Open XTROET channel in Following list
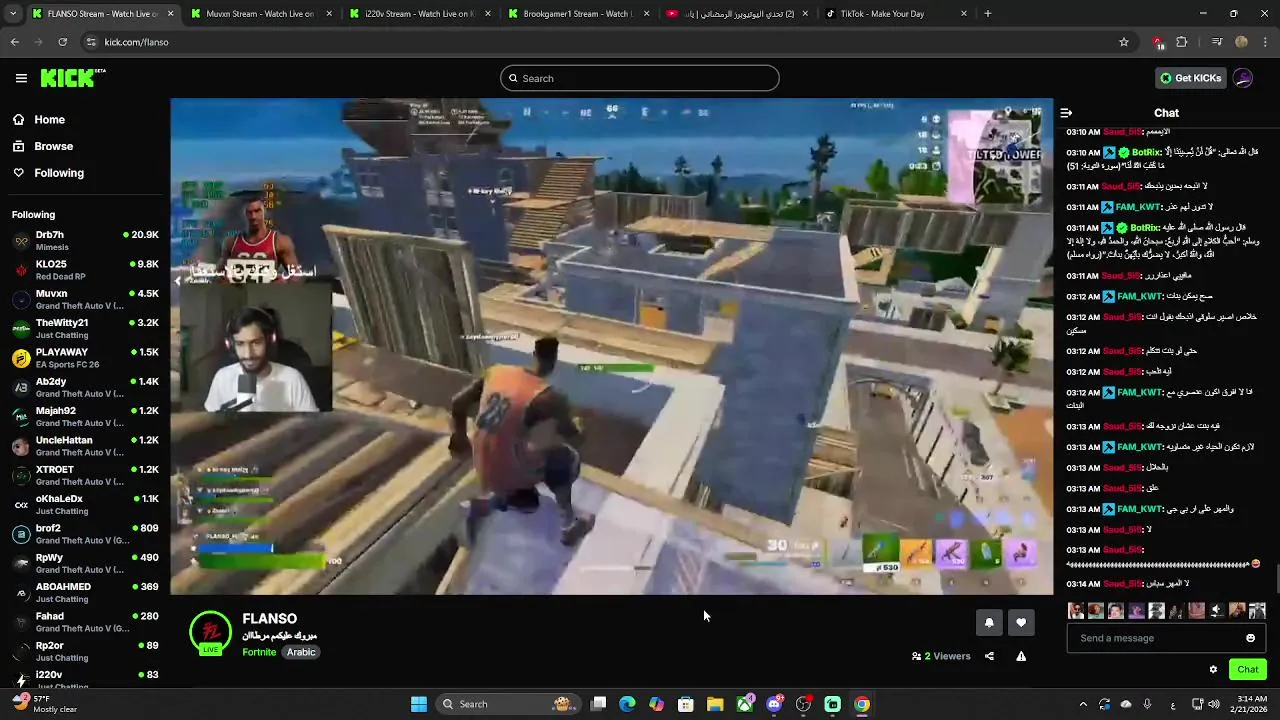The height and width of the screenshot is (720, 1280). tap(85, 475)
